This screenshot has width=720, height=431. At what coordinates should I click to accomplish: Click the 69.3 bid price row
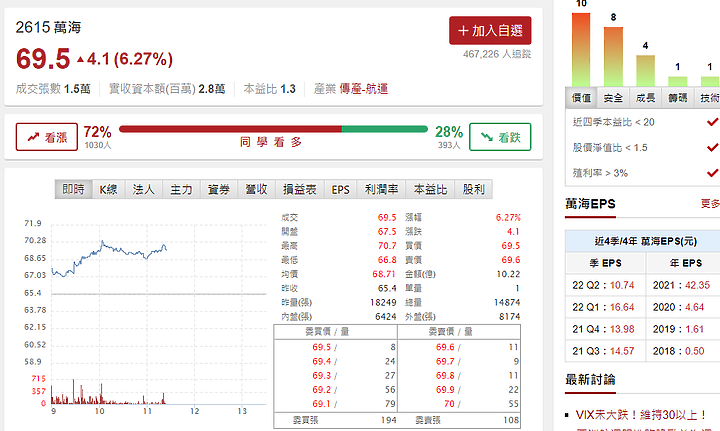click(x=336, y=375)
